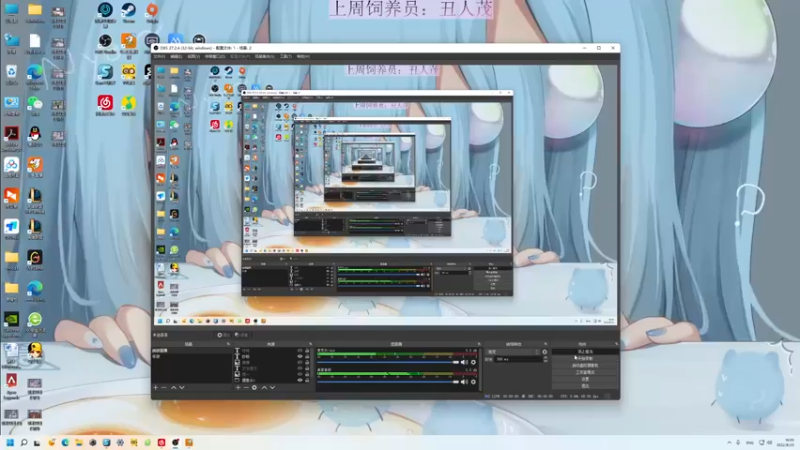Screen dimensions: 800x450
Task: Click 退出 (Exit) button in Controls
Action: (585, 386)
